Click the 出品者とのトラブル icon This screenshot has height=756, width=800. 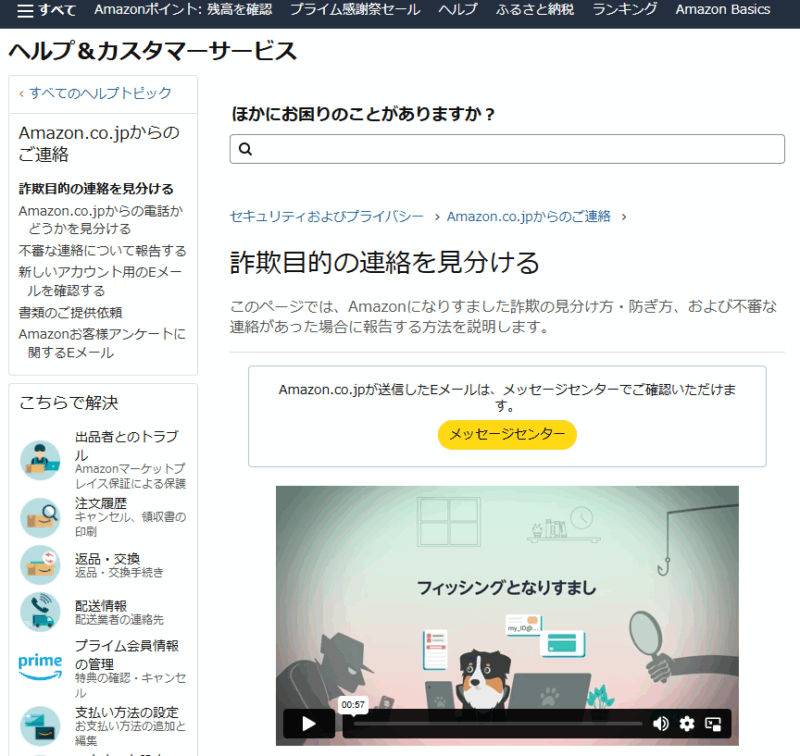[40, 460]
